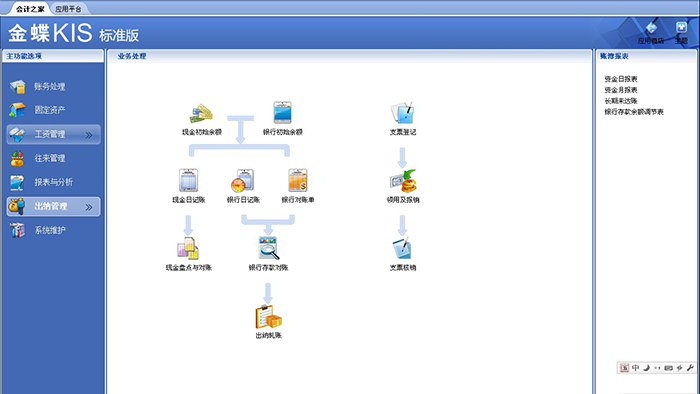Open 现金日记账 cash journal icon
The width and height of the screenshot is (700, 394).
pyautogui.click(x=188, y=180)
